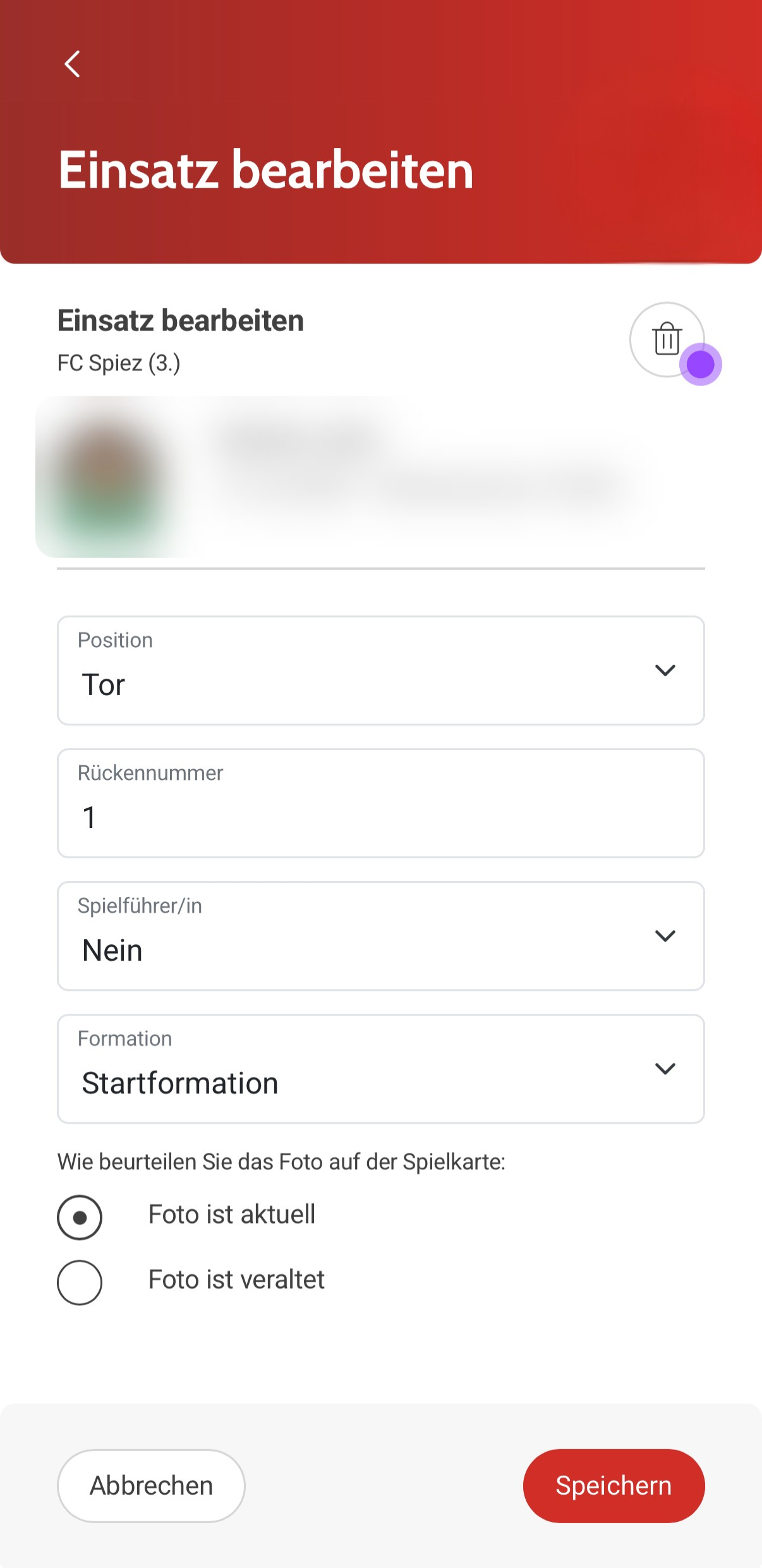The height and width of the screenshot is (1568, 762).
Task: Expand the Spielführer/in selector showing 'Nein'
Action: click(380, 936)
